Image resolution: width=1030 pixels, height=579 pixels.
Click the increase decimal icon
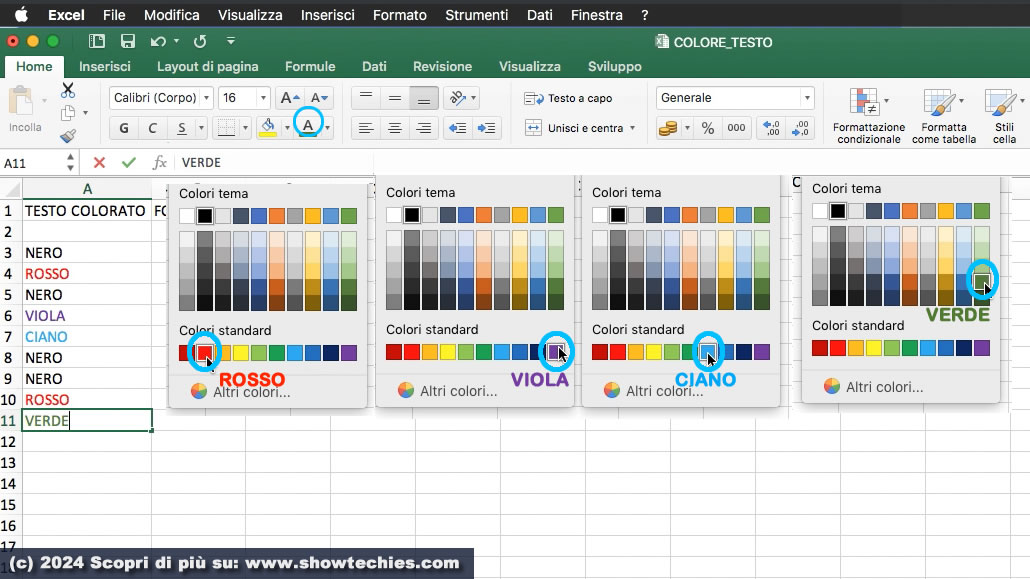pos(771,128)
